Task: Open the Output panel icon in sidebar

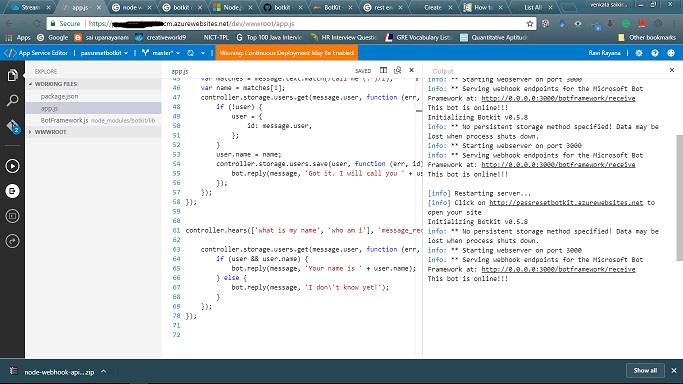Action: click(12, 191)
